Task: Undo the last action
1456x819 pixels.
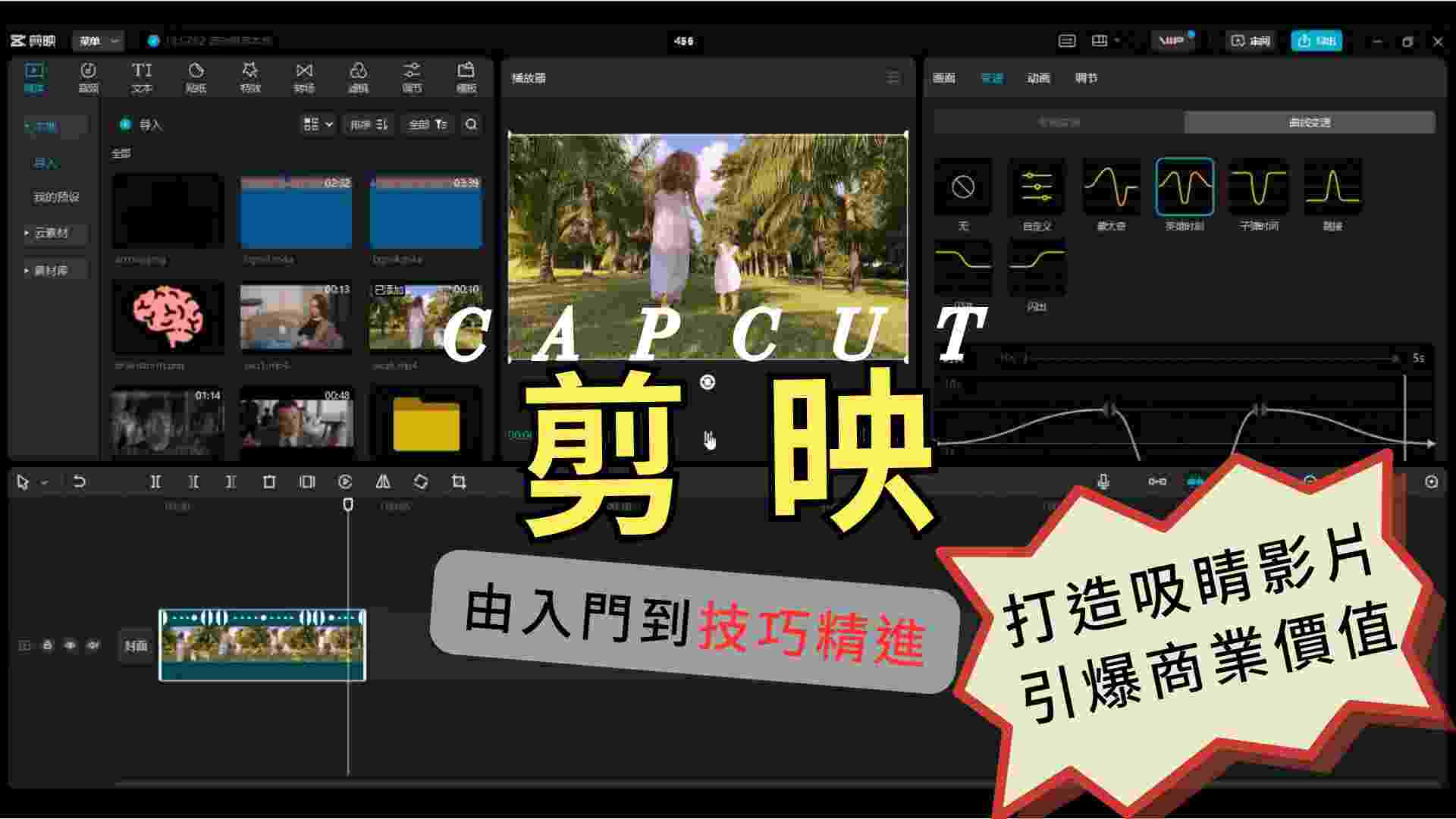Action: click(79, 482)
